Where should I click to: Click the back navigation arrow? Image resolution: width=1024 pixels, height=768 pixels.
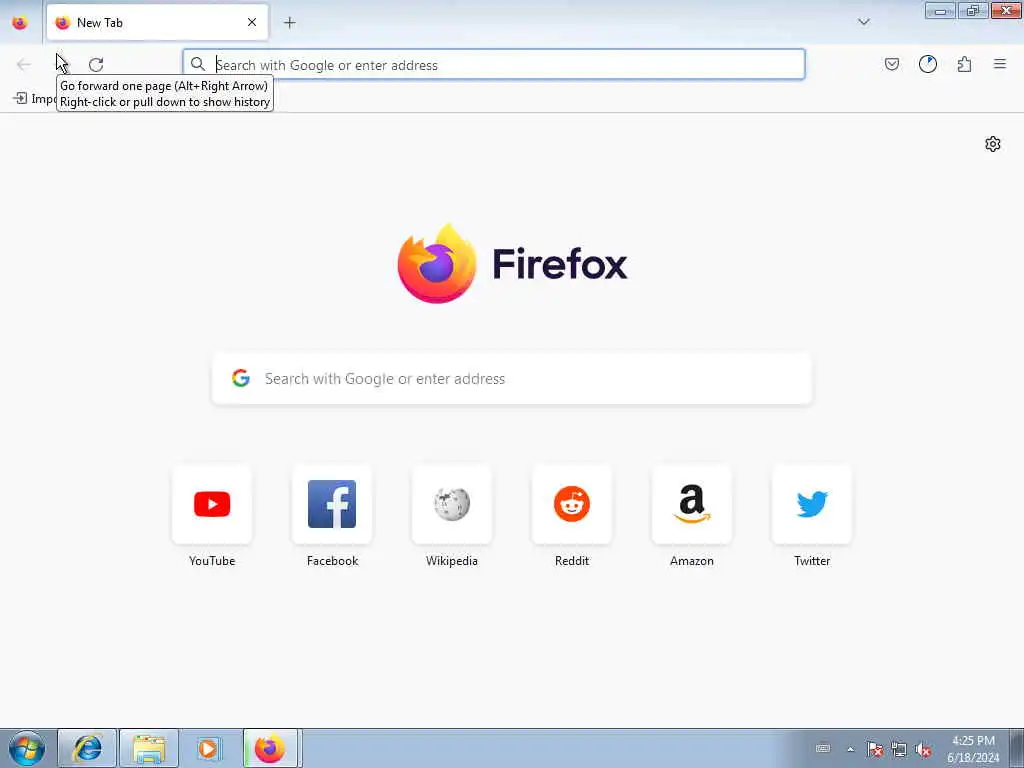point(24,64)
